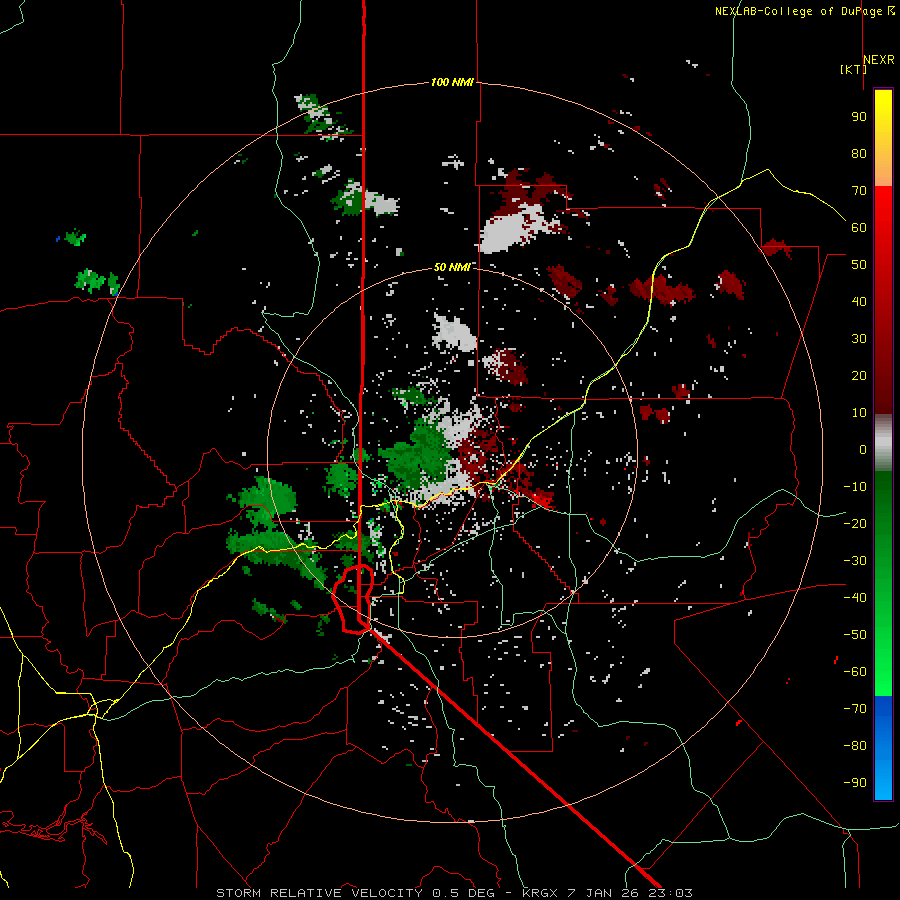
Task: Click the -40 value on the legend
Action: [855, 598]
